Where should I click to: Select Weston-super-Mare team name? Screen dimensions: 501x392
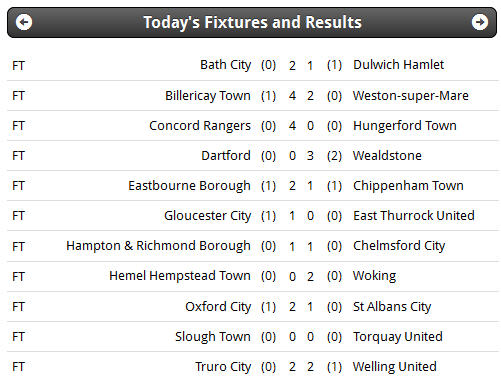(411, 96)
